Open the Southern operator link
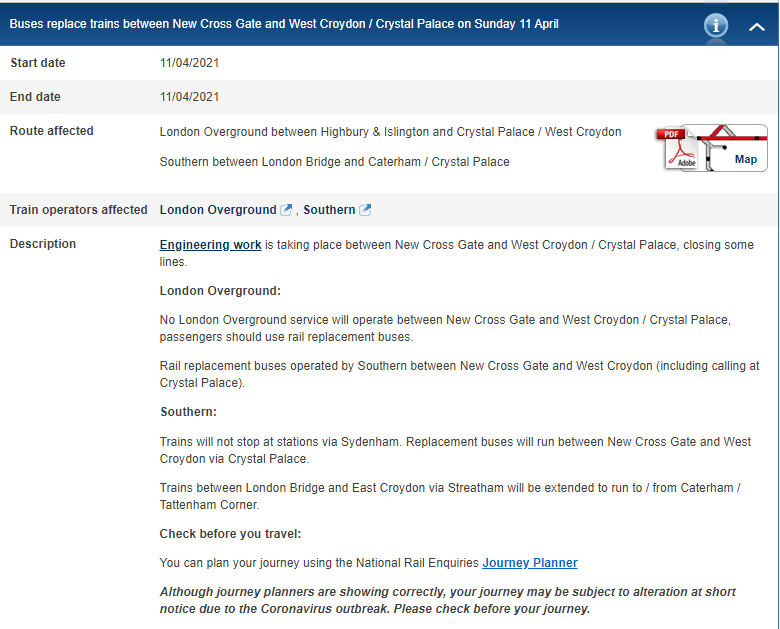Image resolution: width=780 pixels, height=629 pixels. point(329,210)
